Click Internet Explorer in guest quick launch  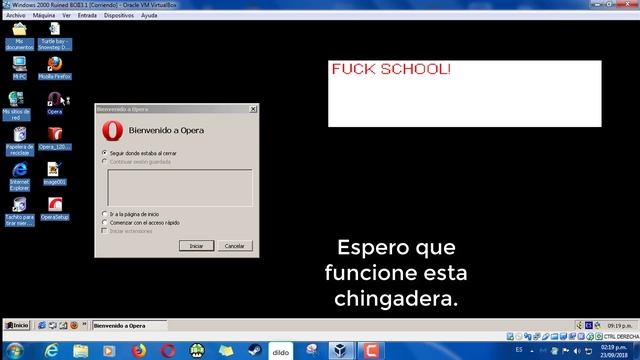(x=42, y=325)
